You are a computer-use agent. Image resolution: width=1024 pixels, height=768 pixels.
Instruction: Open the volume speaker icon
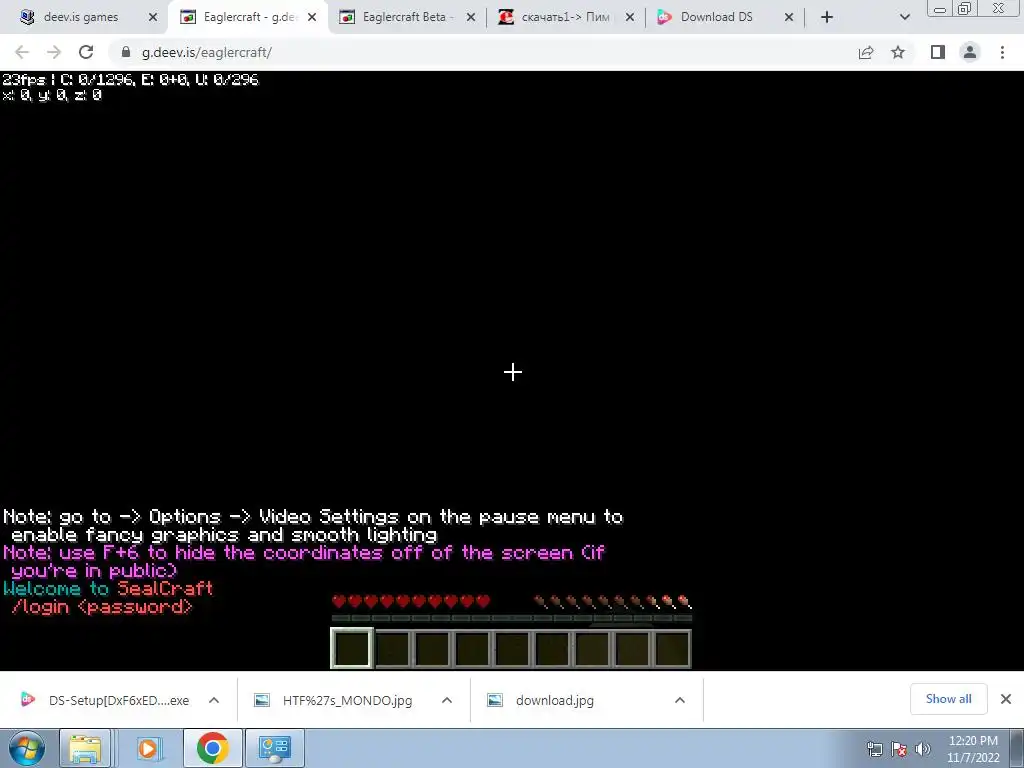pyautogui.click(x=923, y=749)
